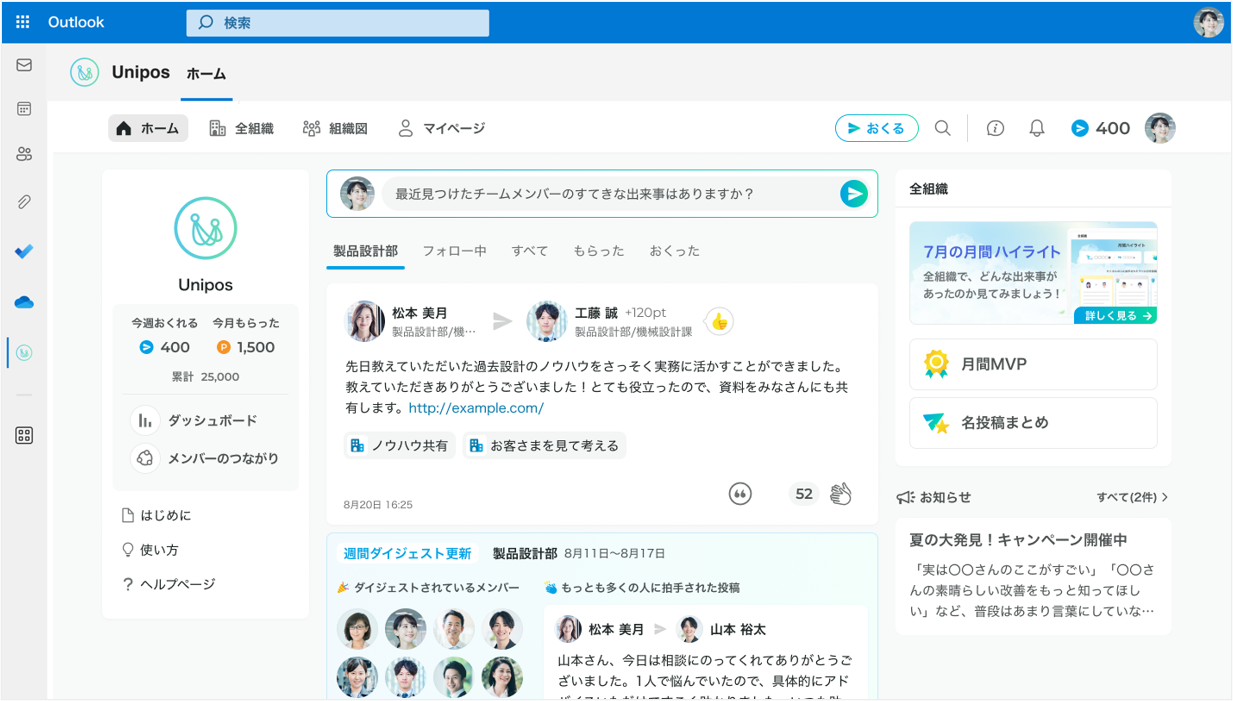Open 名投稿まとめ card
Image resolution: width=1233 pixels, height=701 pixels.
pos(1033,423)
